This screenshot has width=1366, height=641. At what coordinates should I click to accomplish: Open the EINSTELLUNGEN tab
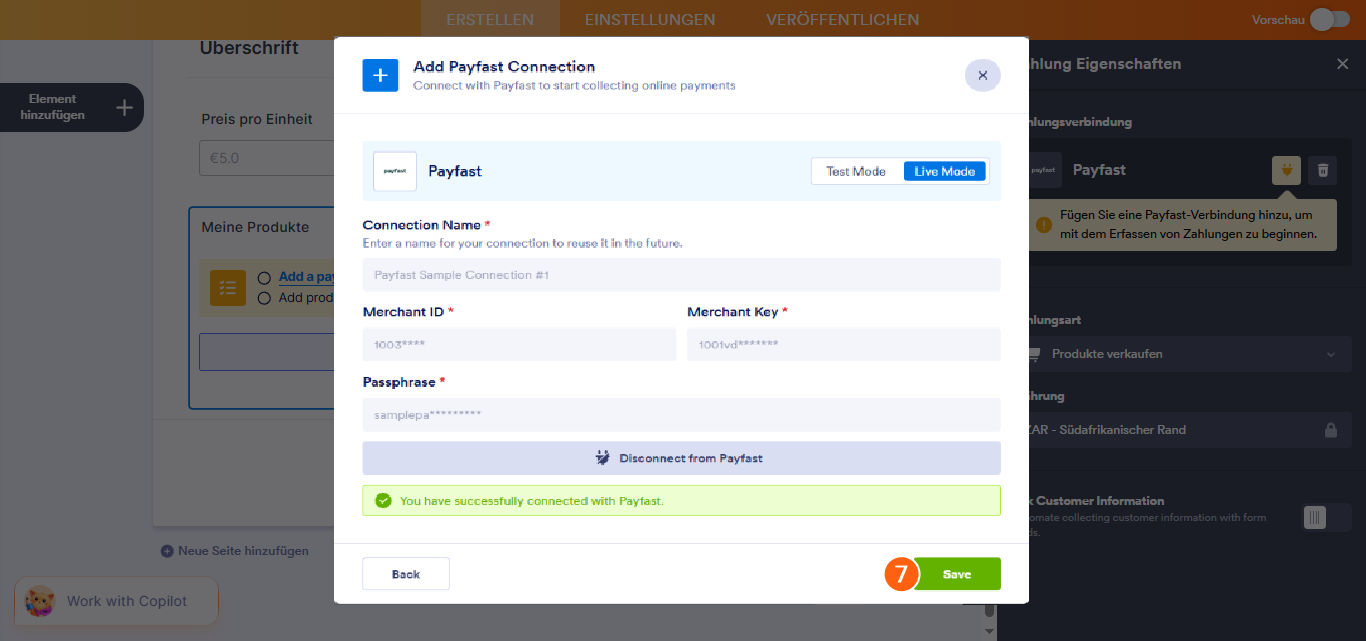(x=650, y=19)
